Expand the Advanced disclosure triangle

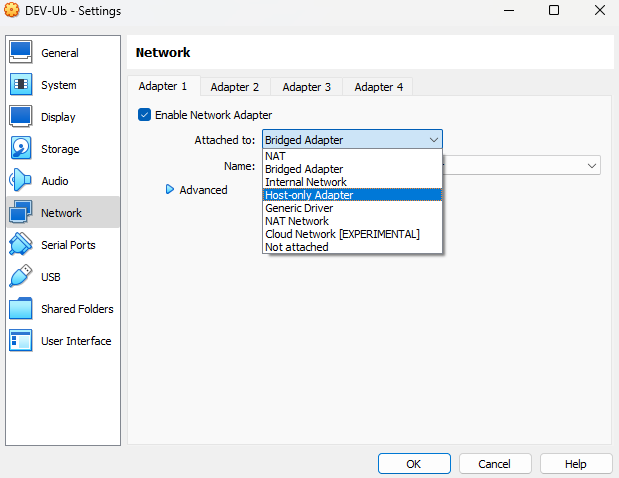170,189
